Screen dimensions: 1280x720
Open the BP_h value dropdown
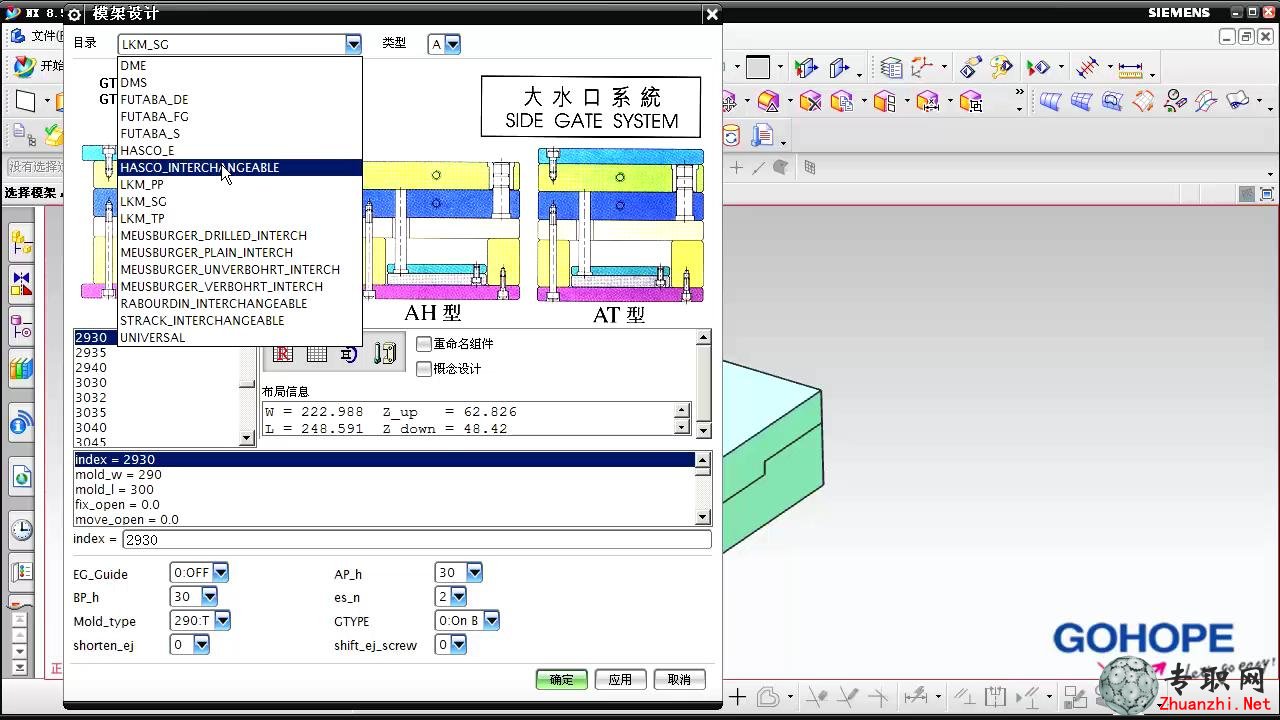click(x=209, y=597)
